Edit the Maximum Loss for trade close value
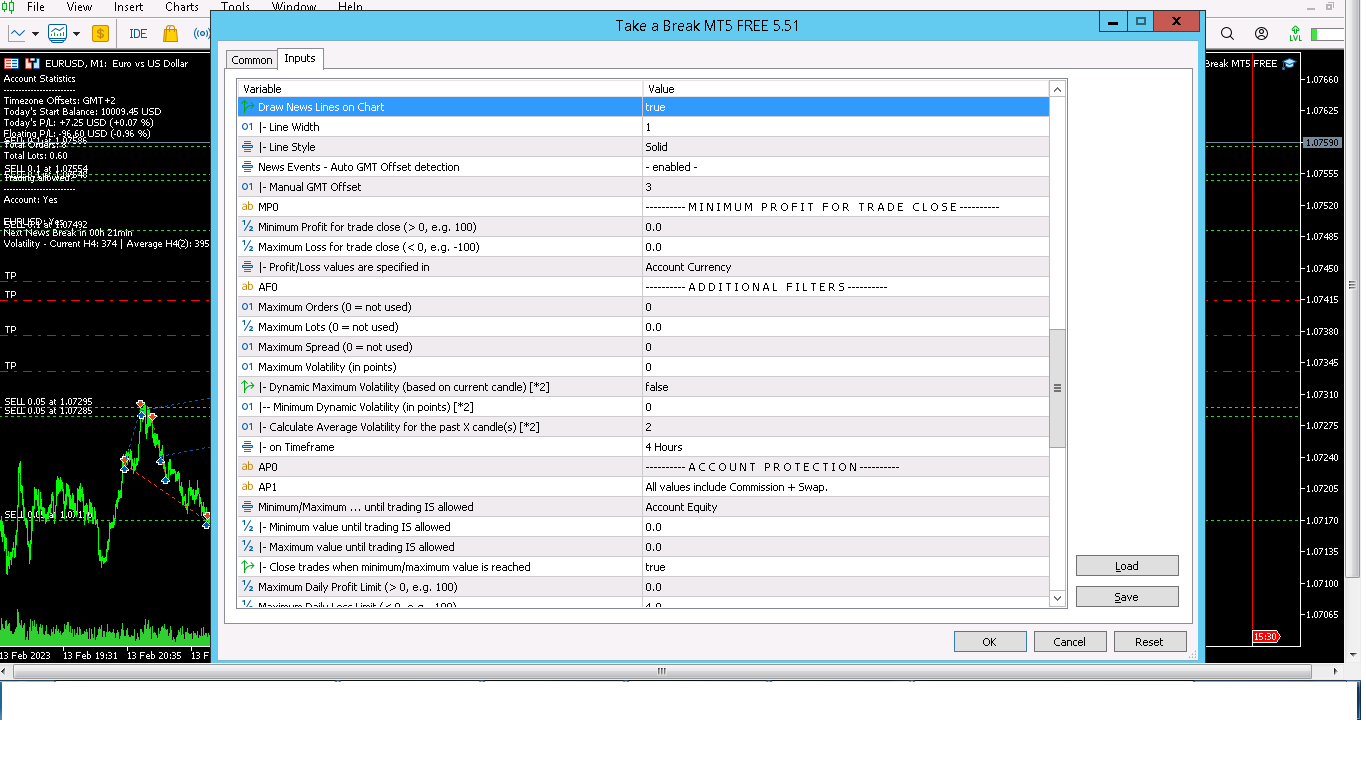The image size is (1366, 768). pyautogui.click(x=846, y=247)
